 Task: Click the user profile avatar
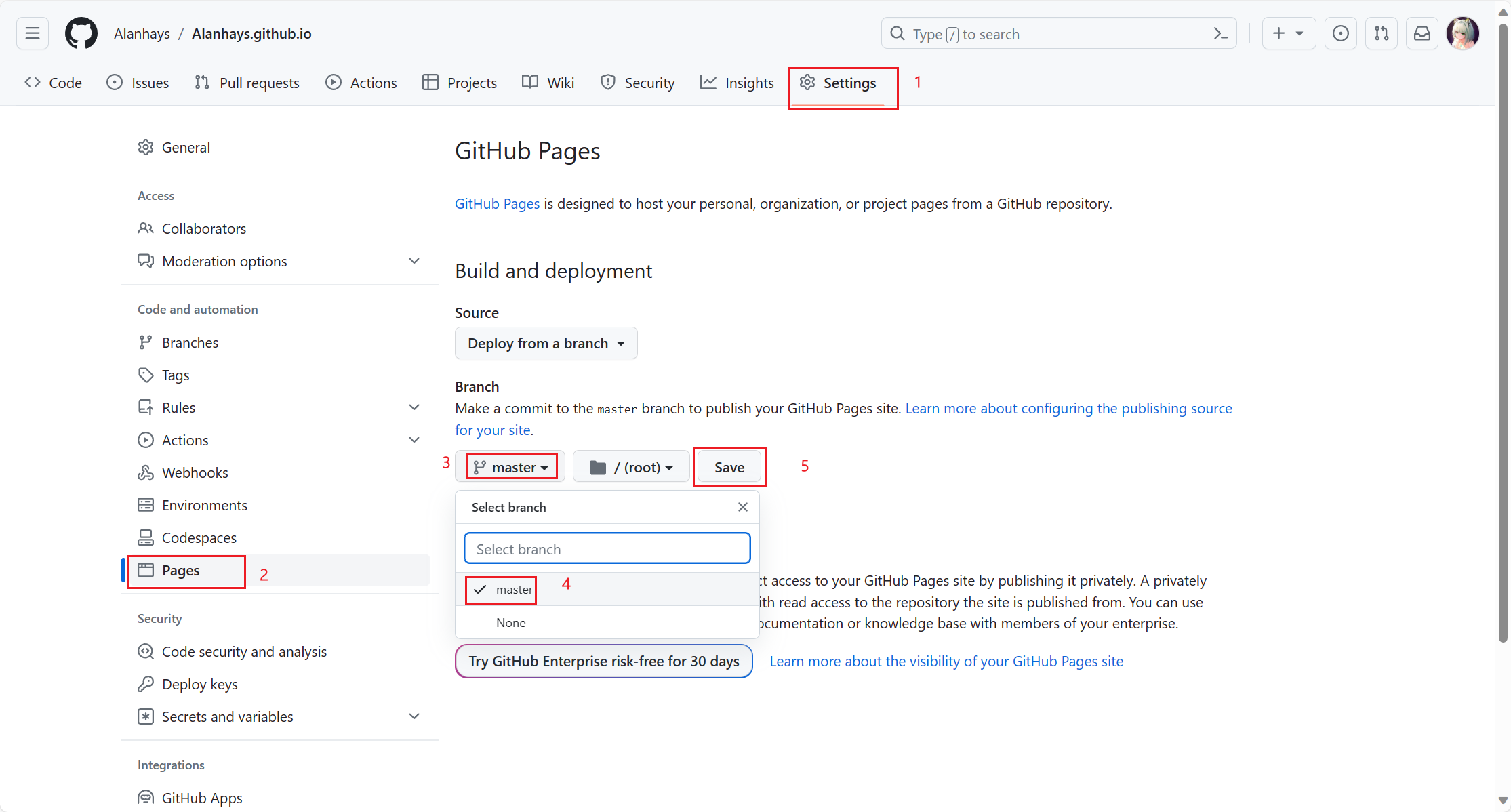1462,33
